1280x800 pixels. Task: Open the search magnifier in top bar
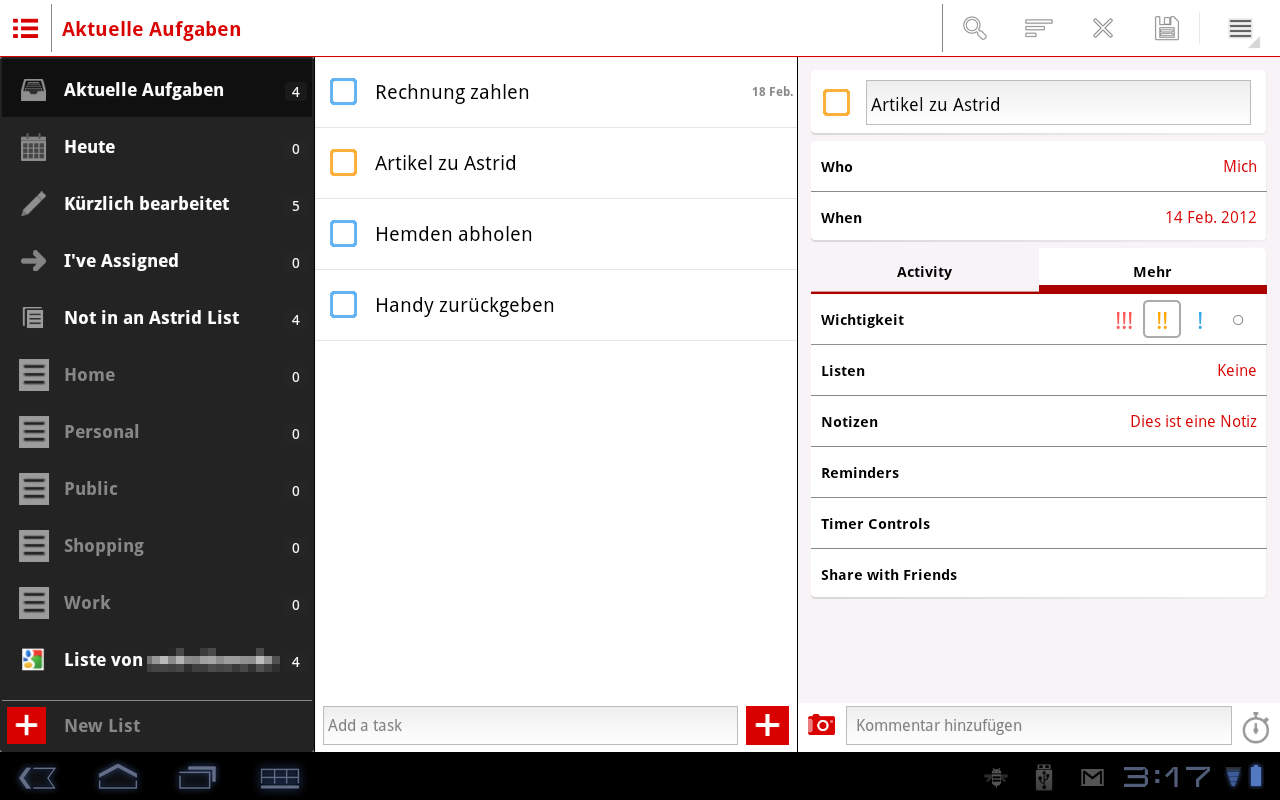click(x=975, y=28)
